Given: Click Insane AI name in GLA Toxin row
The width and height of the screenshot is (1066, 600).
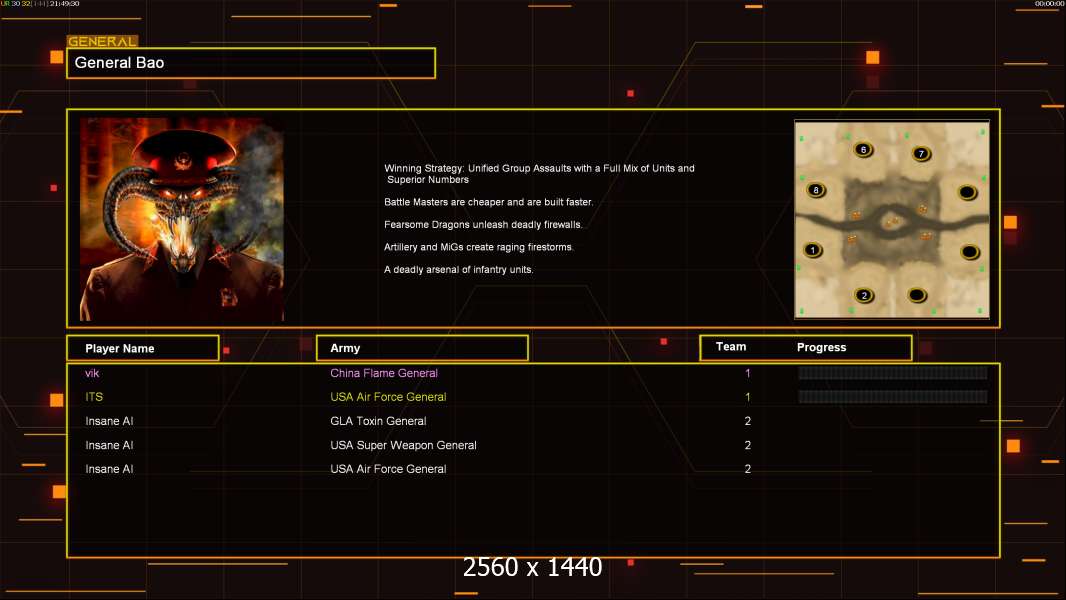Looking at the screenshot, I should pyautogui.click(x=109, y=421).
